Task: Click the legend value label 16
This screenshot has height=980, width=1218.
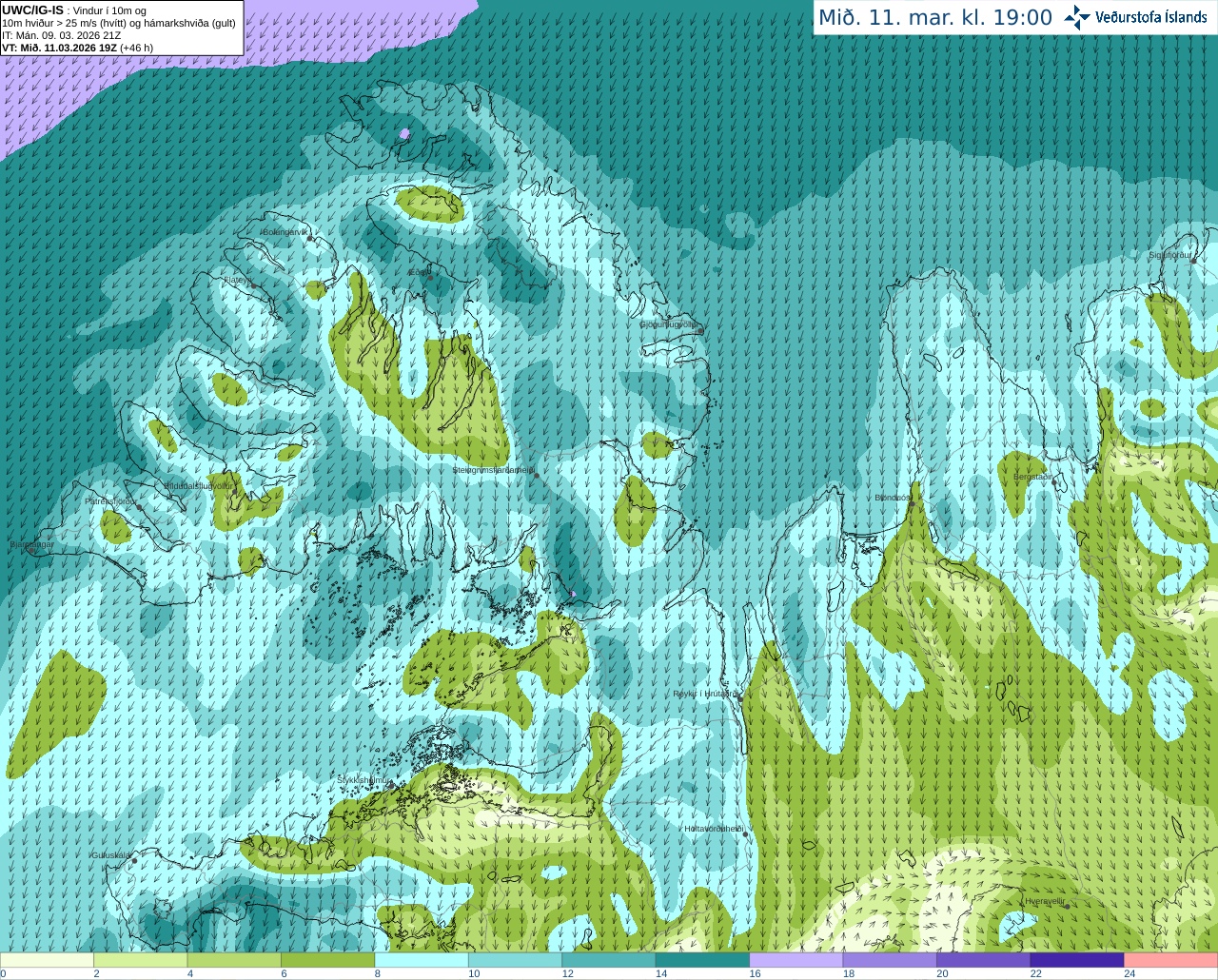Action: click(755, 973)
